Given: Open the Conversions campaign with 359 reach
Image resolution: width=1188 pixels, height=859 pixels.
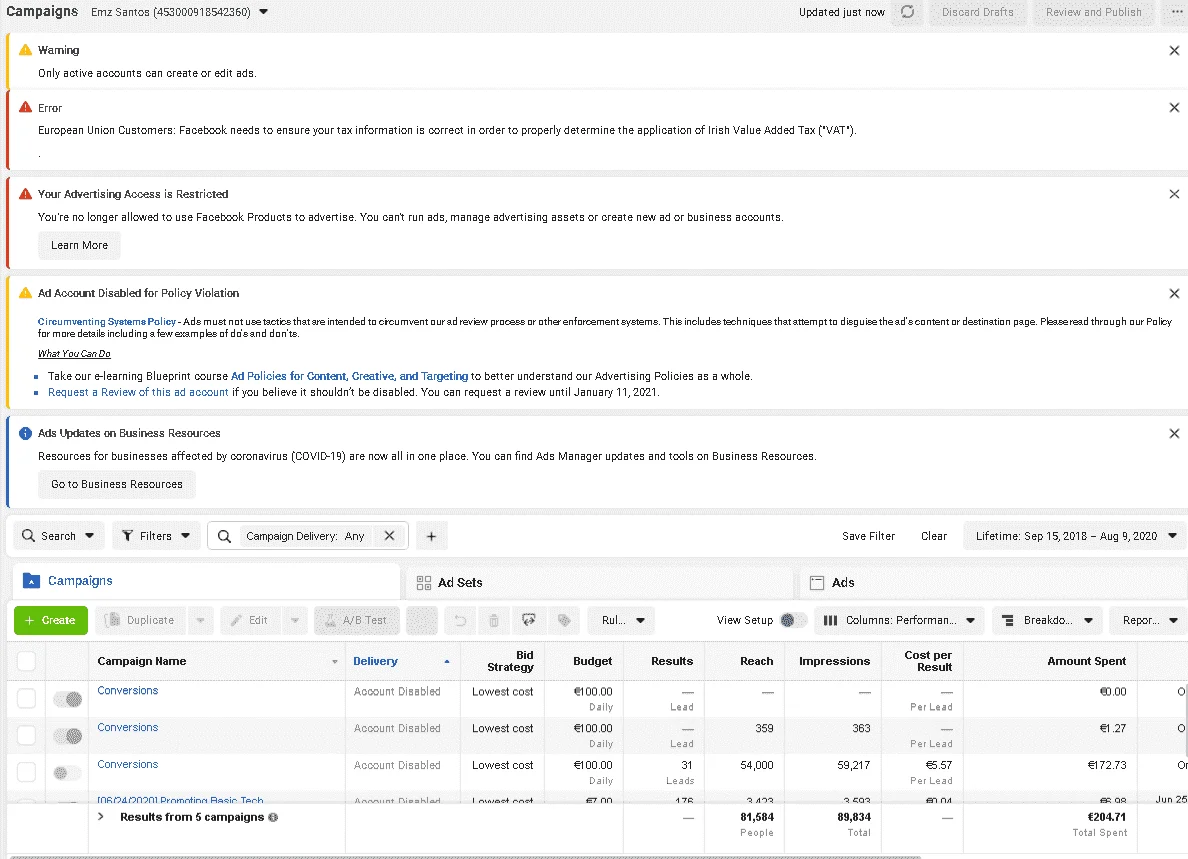Looking at the screenshot, I should click(127, 727).
